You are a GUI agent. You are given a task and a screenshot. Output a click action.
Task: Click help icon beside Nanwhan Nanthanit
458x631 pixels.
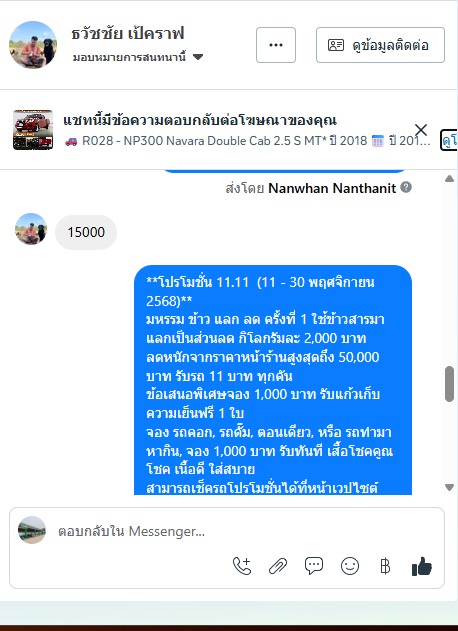tap(406, 187)
